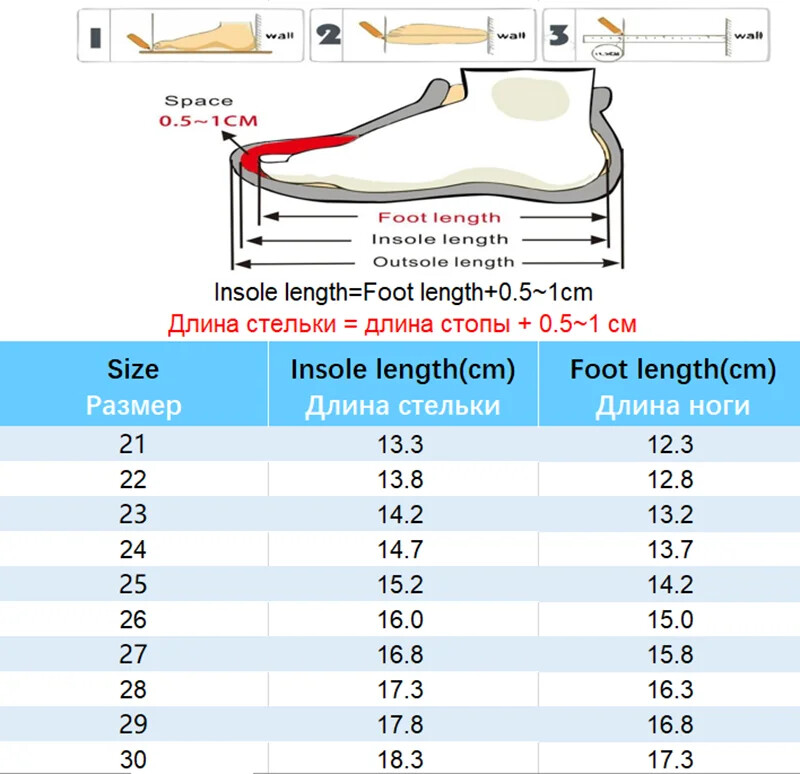Select the English insole length formula text
This screenshot has height=774, width=800.
[401, 293]
